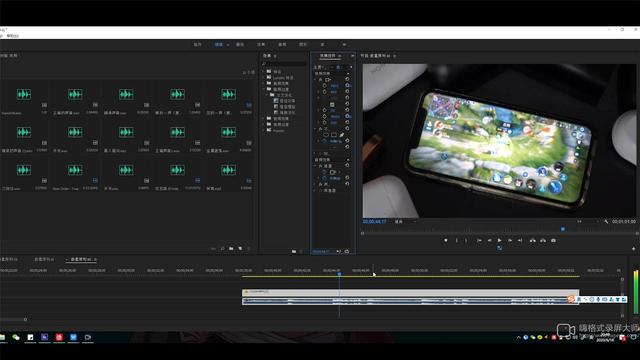Toggle Scale stopwatch animation
640x360 pixels.
tap(324, 92)
